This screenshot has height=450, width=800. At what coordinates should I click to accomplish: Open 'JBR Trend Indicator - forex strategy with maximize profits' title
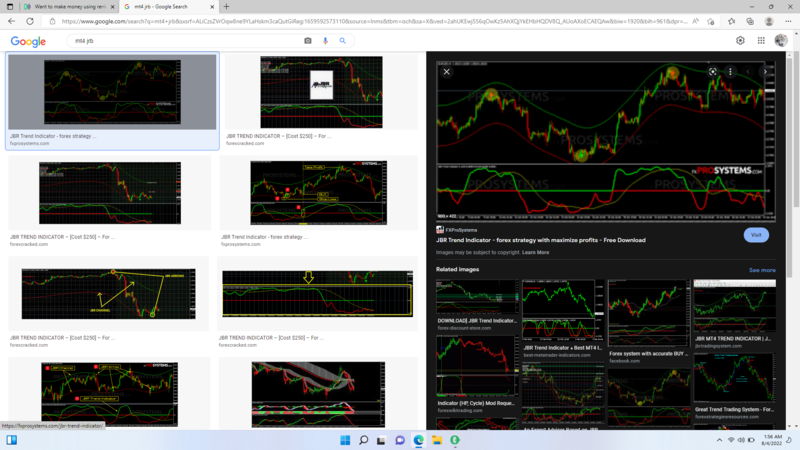tap(540, 240)
